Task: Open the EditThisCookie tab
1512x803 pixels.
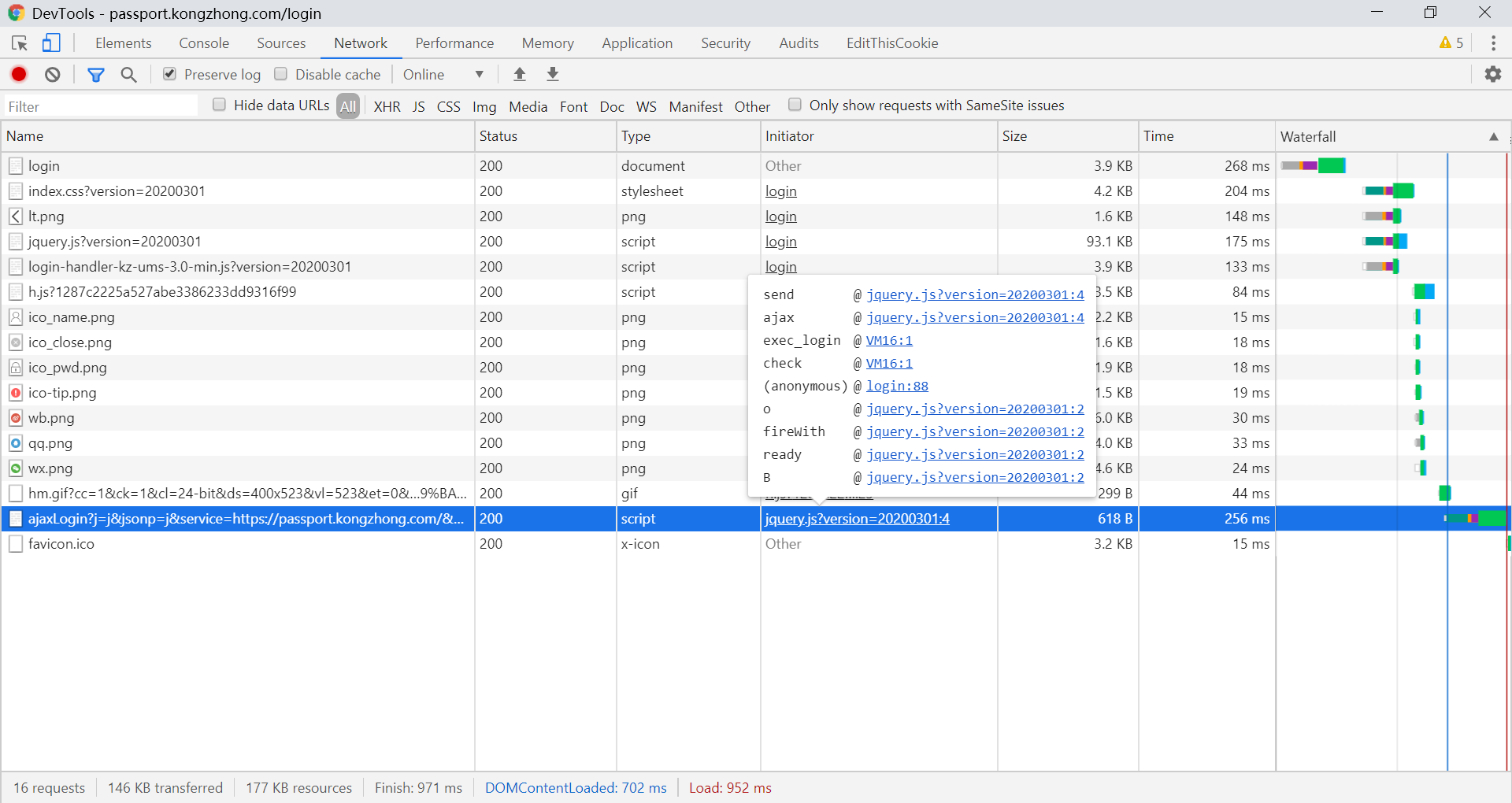Action: [x=892, y=43]
